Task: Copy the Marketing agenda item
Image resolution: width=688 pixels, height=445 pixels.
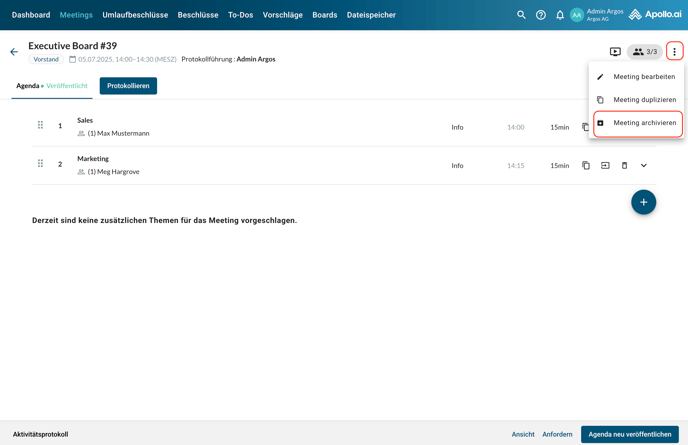Action: (x=586, y=166)
